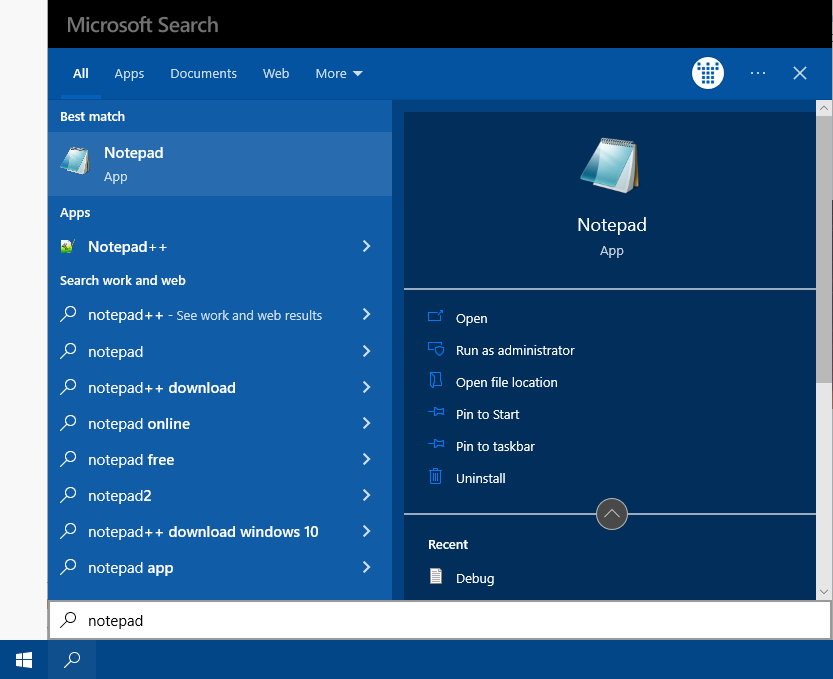The height and width of the screenshot is (679, 833).
Task: Switch to the Web tab
Action: [x=276, y=73]
